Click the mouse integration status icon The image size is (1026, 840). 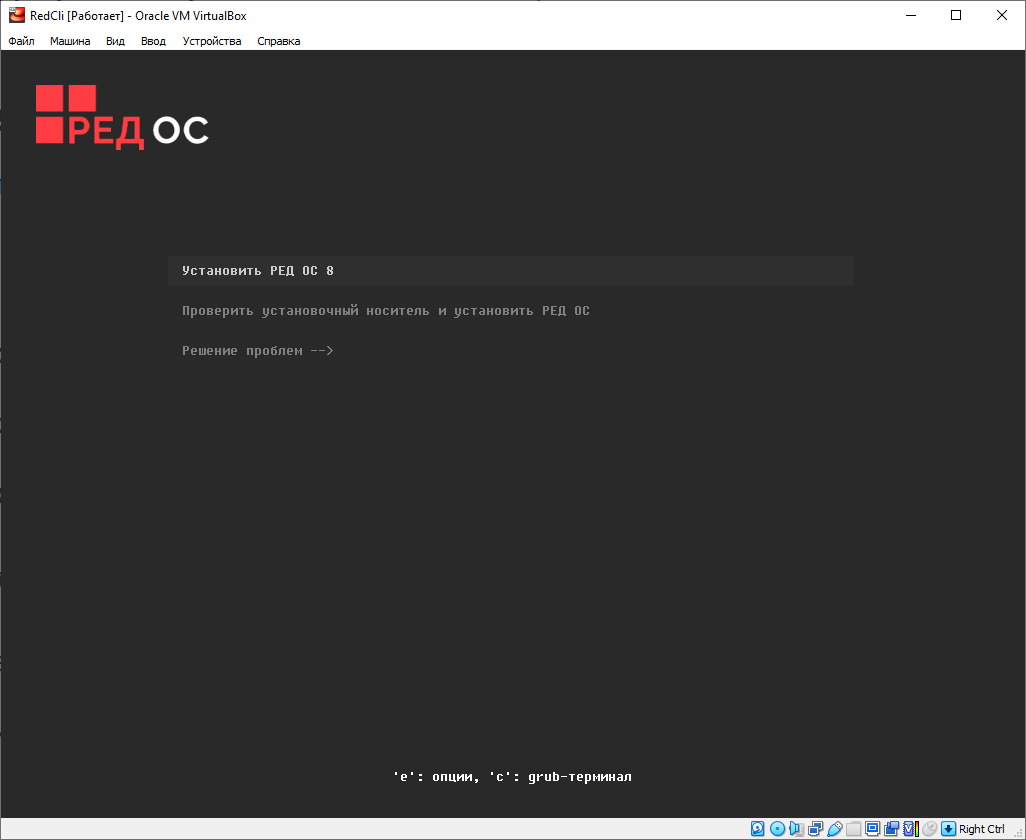pos(929,829)
